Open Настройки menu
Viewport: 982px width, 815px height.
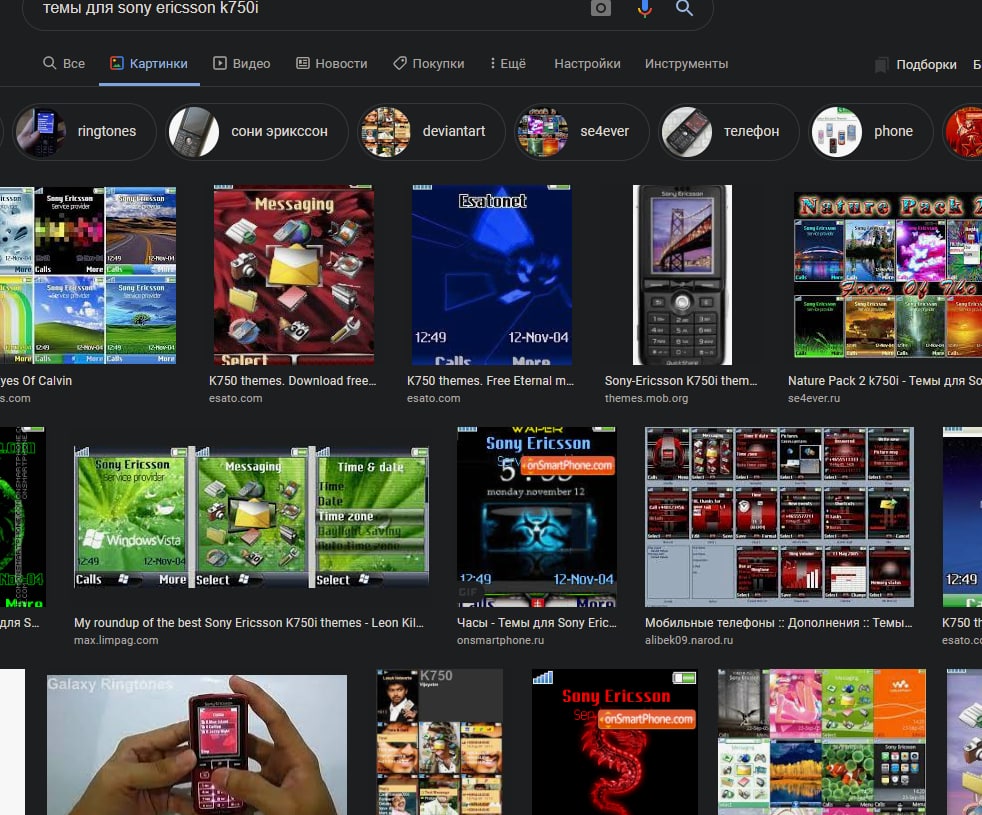pyautogui.click(x=587, y=63)
